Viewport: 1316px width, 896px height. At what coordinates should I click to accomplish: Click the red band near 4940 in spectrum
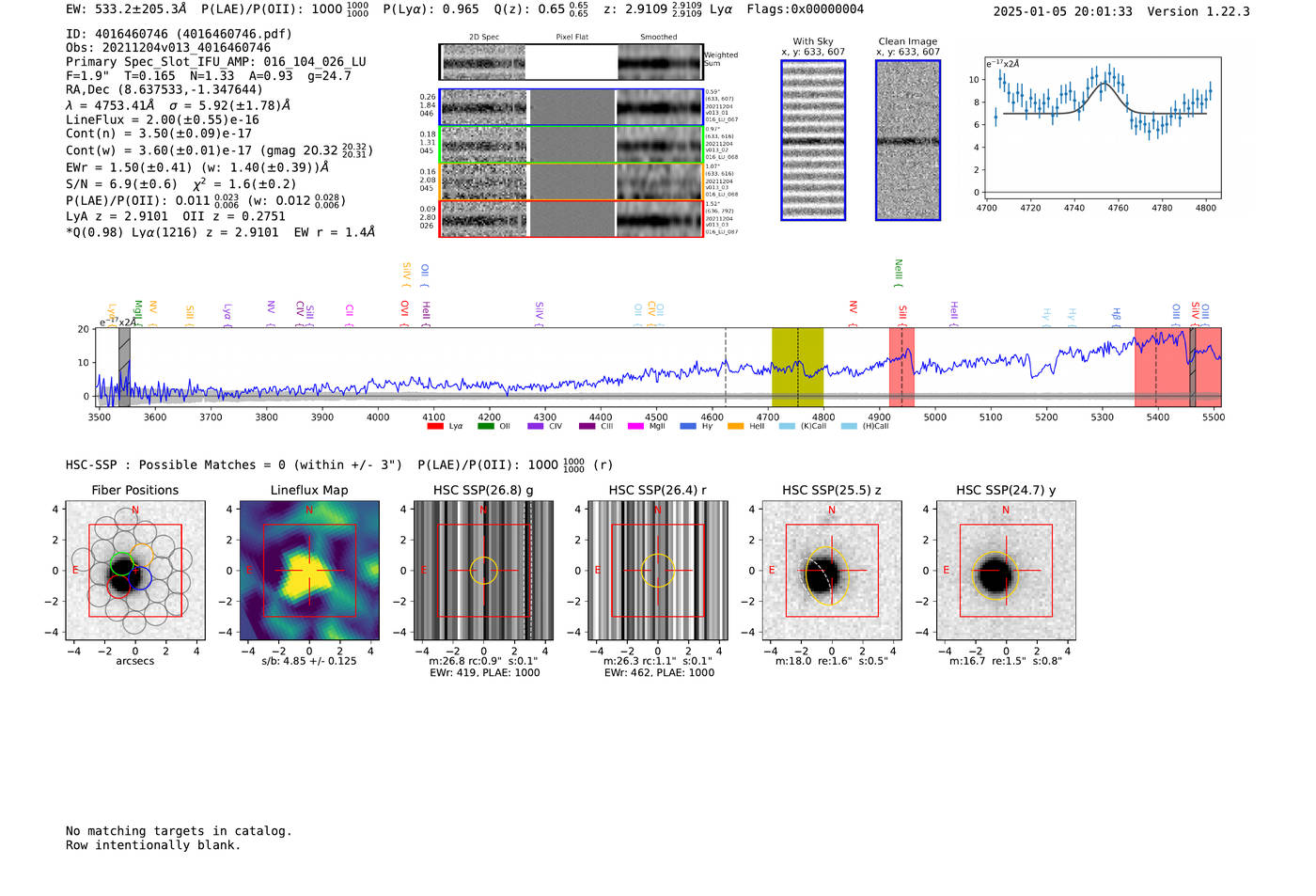click(901, 367)
